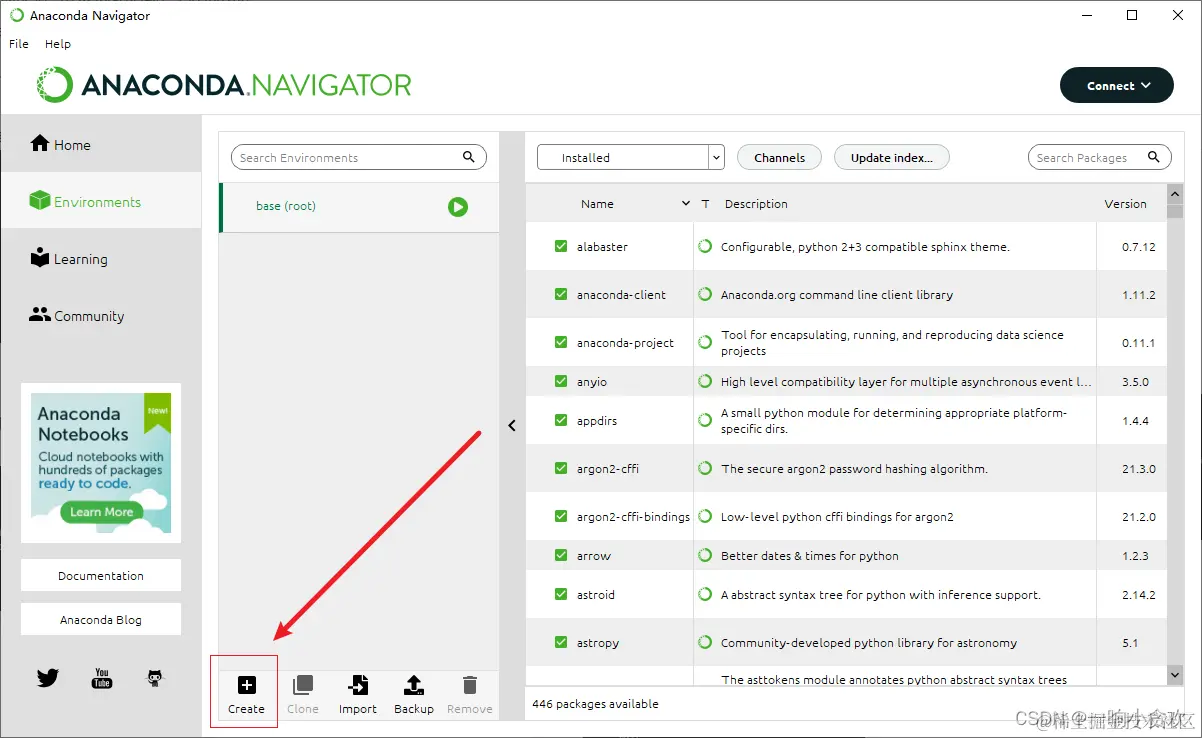This screenshot has height=738, width=1202.
Task: Click anaconda-client status circle icon
Action: tap(705, 295)
